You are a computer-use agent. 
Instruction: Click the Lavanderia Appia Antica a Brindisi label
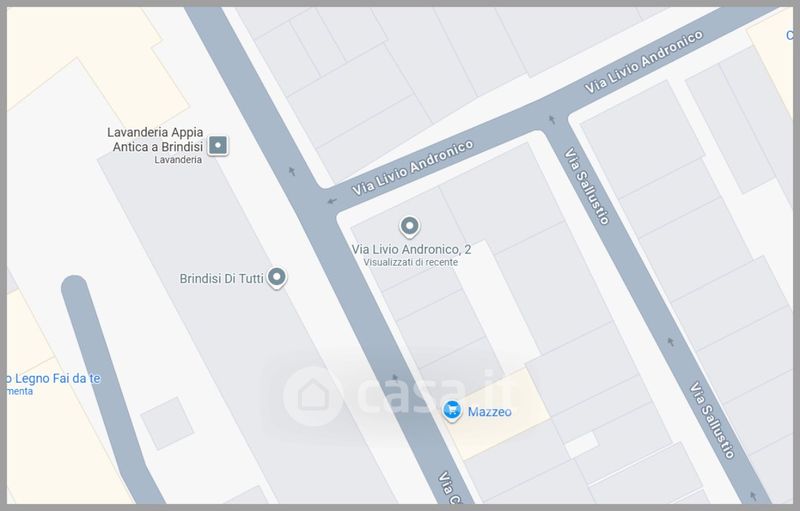tap(155, 139)
